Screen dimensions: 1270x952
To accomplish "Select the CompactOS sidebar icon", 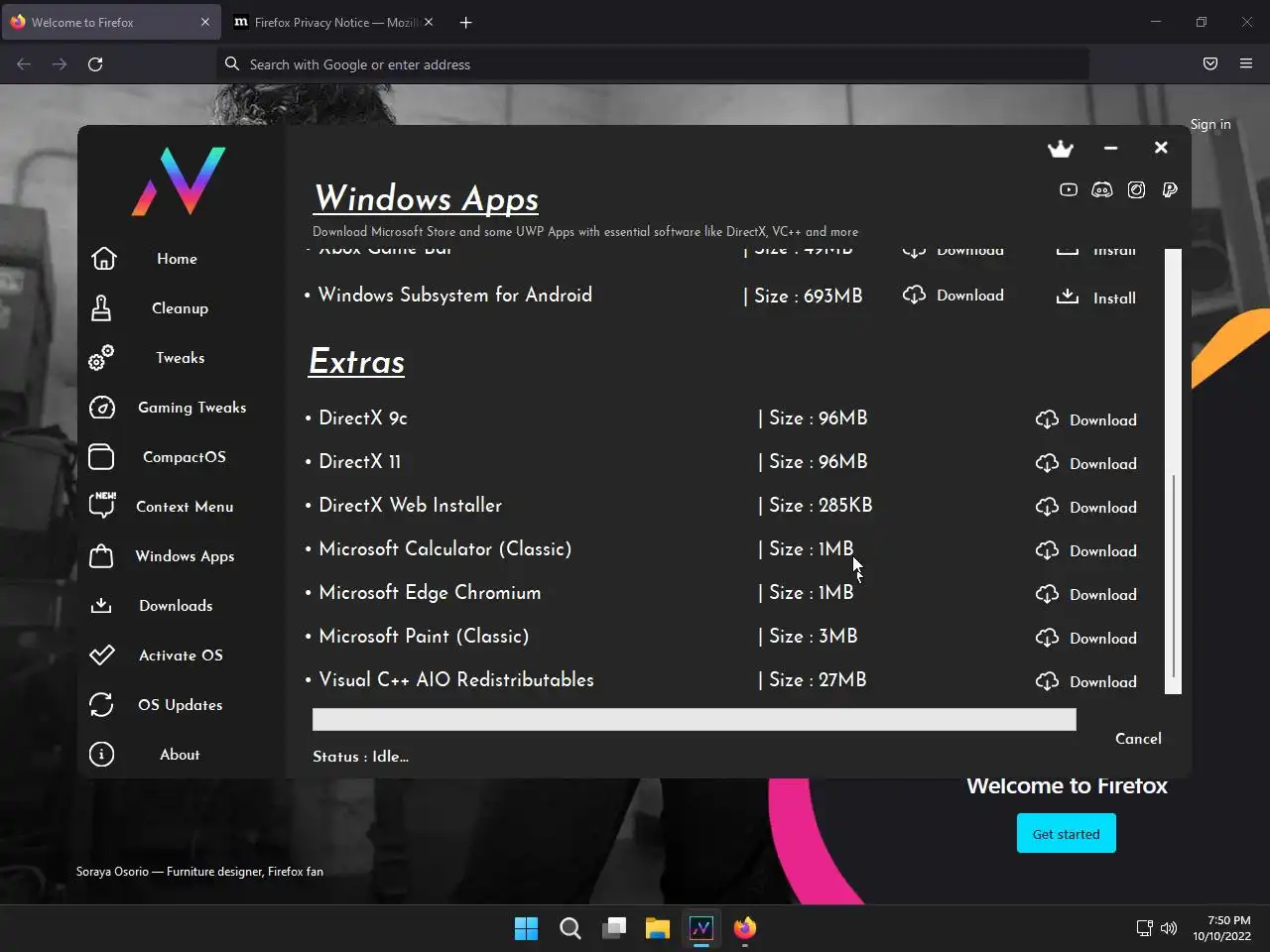I will 101,457.
